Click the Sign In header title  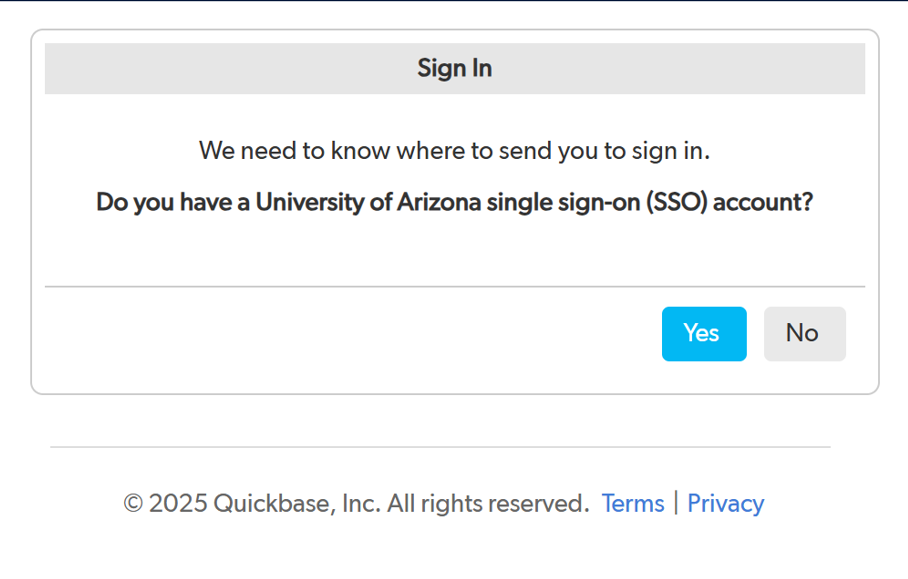tap(455, 69)
